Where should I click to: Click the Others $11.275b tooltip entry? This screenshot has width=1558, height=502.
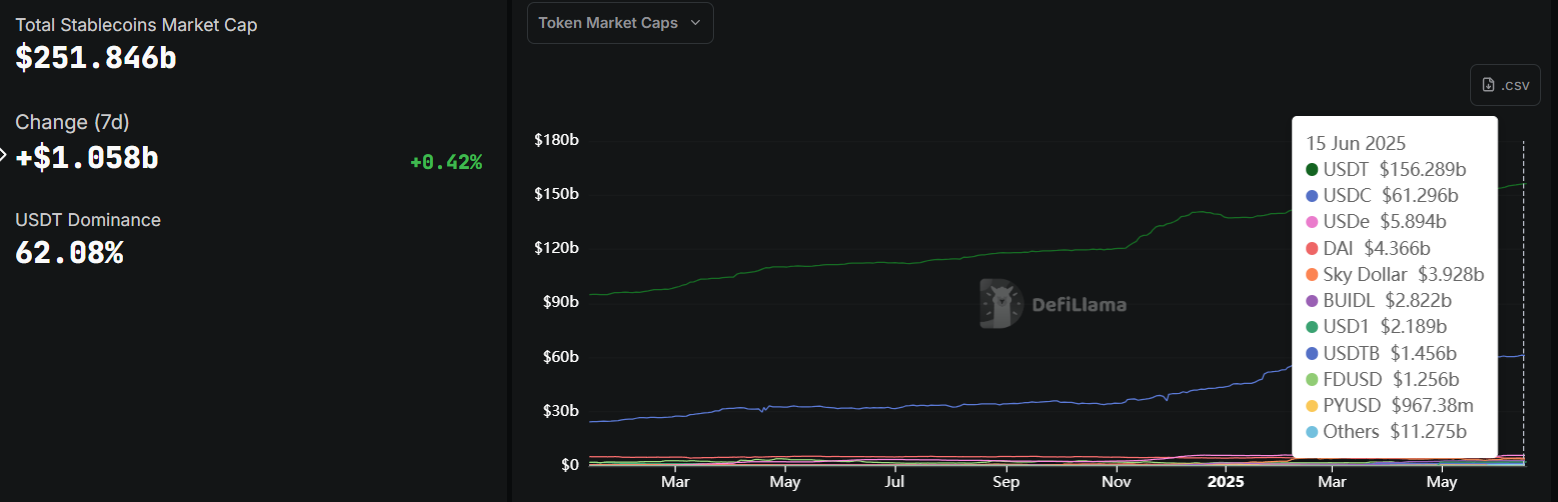pos(1394,432)
